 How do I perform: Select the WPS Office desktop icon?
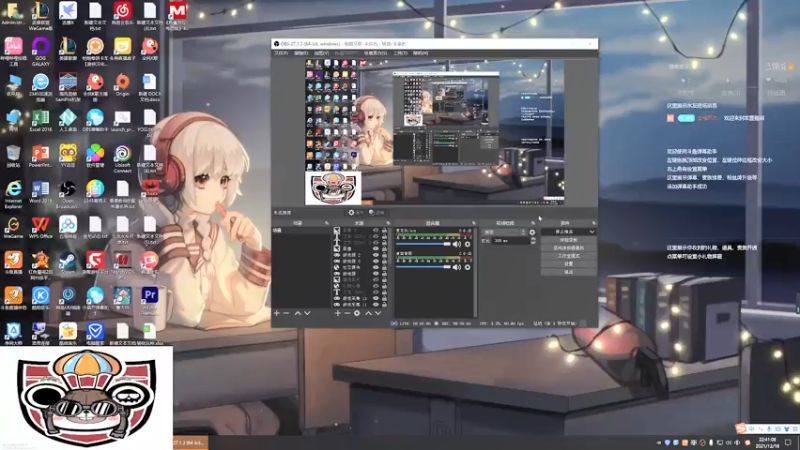(40, 228)
